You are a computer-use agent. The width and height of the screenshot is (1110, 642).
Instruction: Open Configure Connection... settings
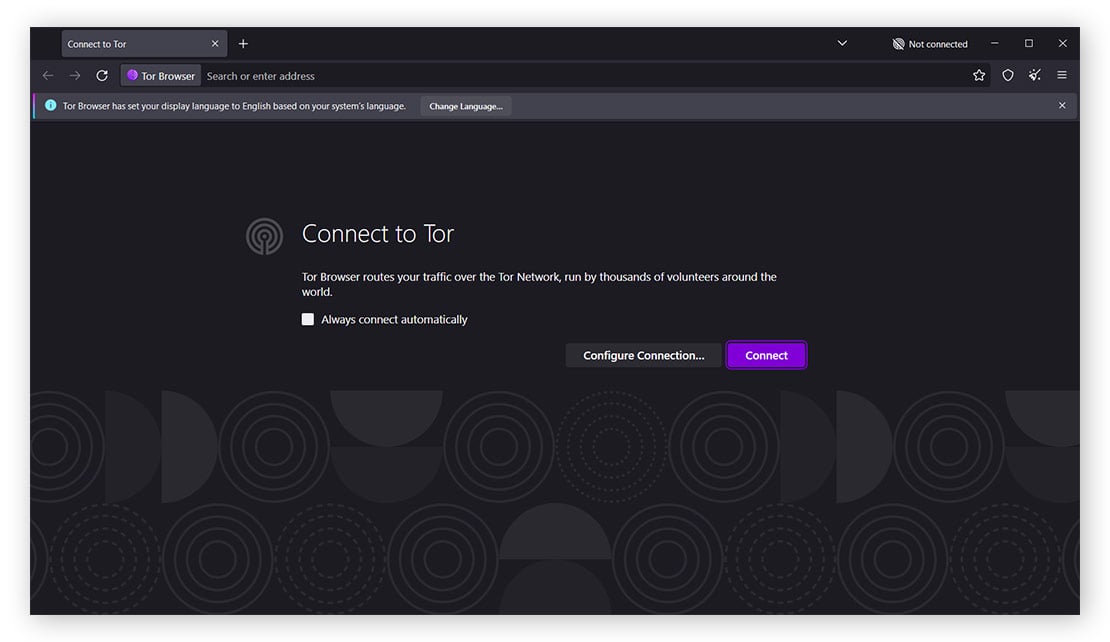[643, 356]
